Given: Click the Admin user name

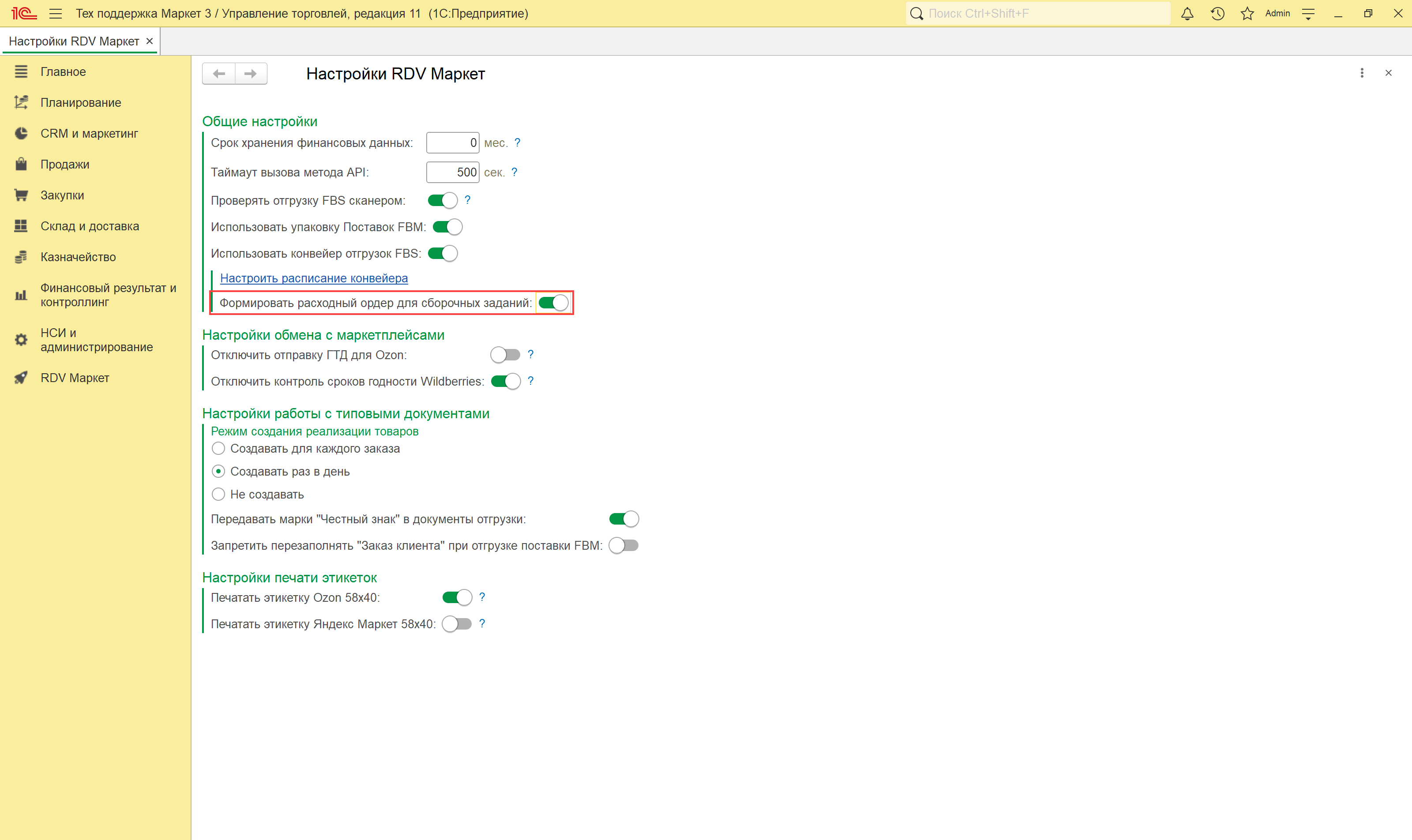Looking at the screenshot, I should pyautogui.click(x=1277, y=14).
